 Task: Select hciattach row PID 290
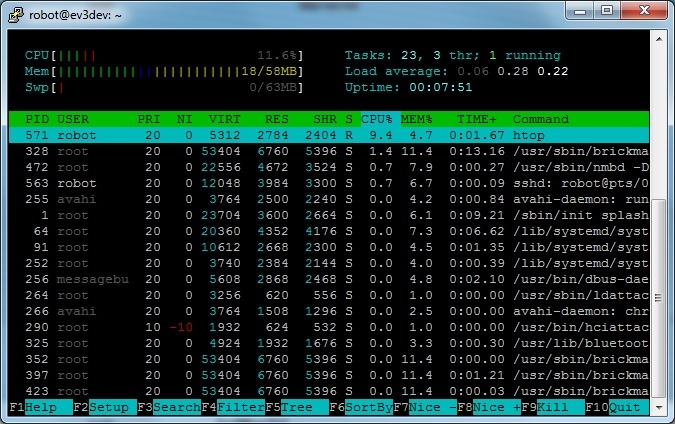coord(329,327)
